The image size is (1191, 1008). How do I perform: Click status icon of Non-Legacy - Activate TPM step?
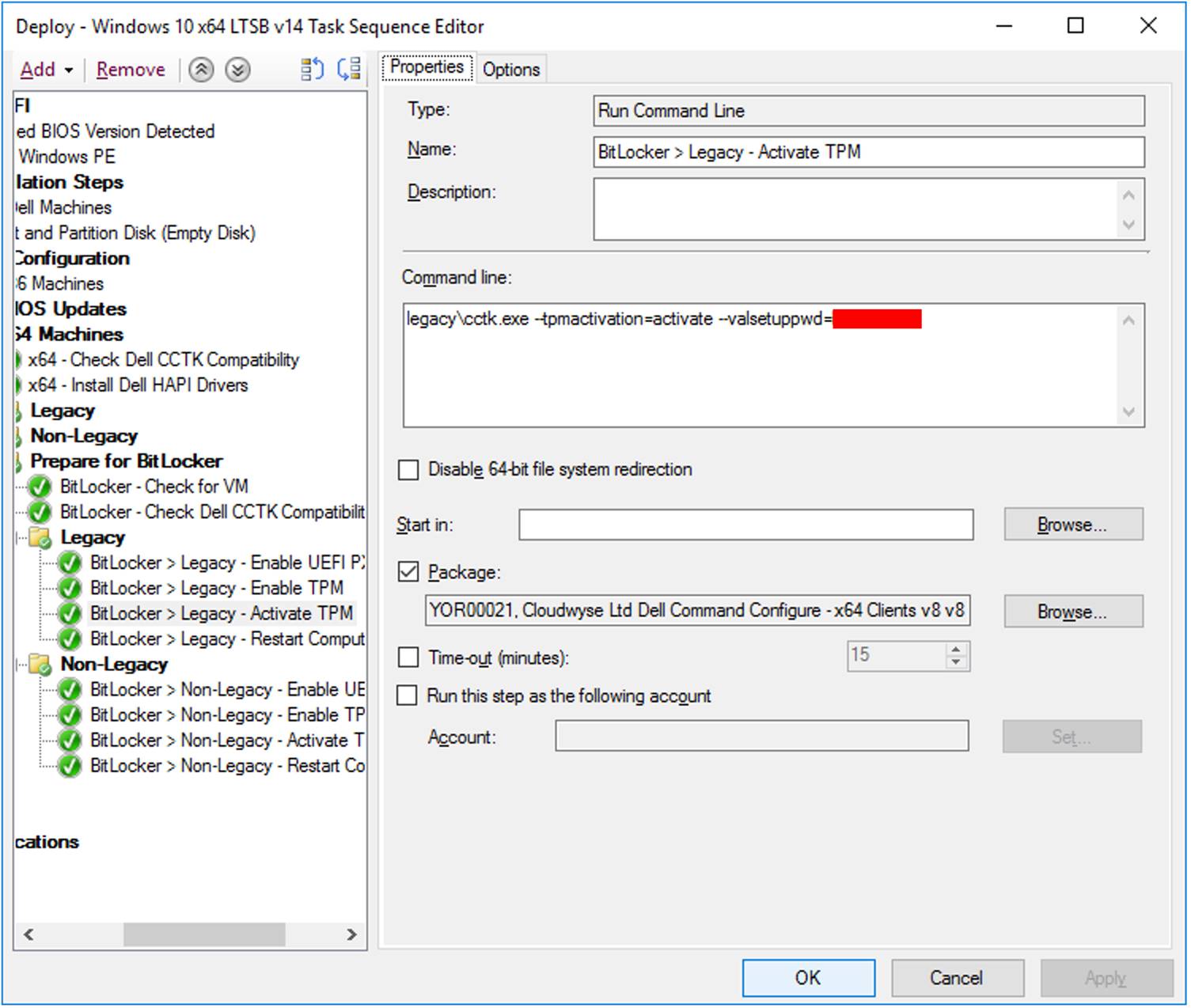pyautogui.click(x=70, y=741)
